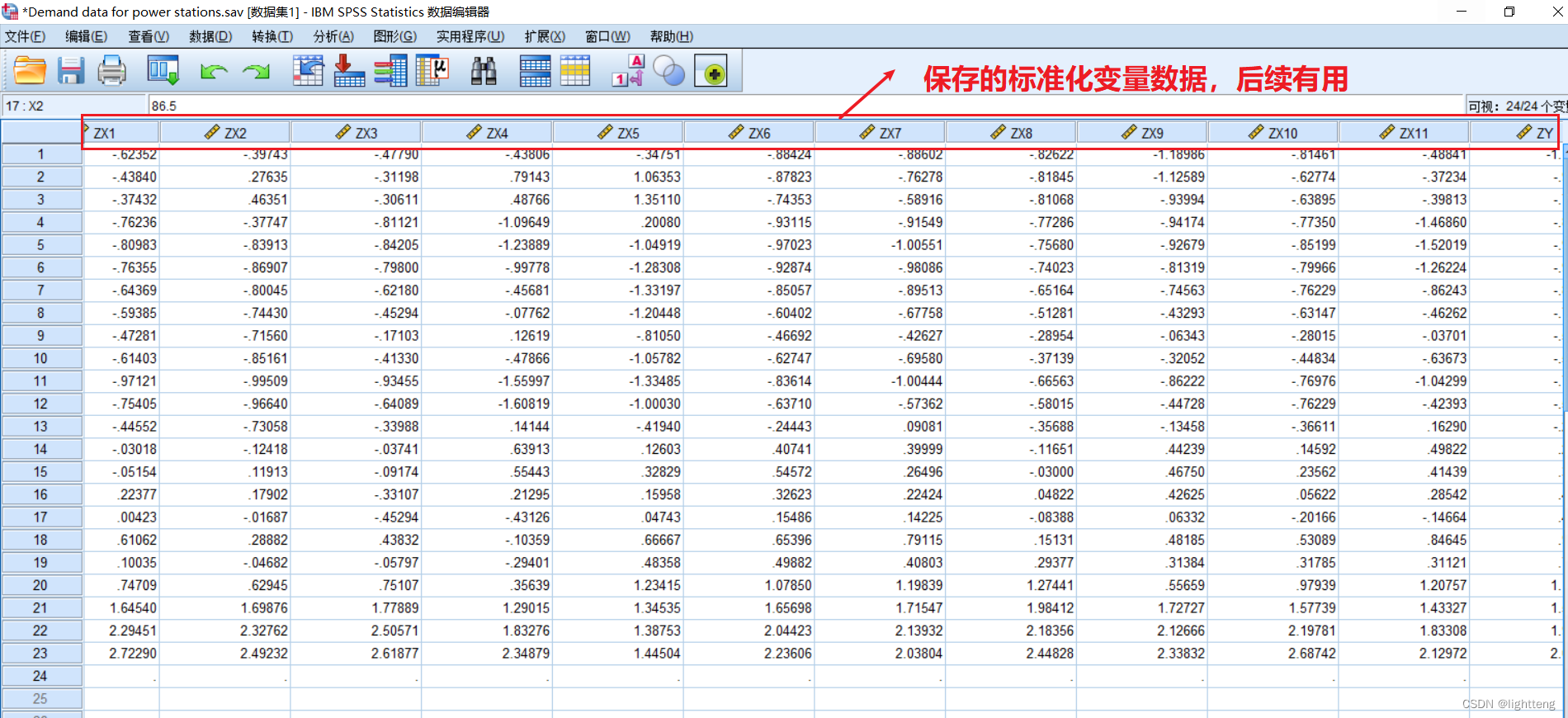Select the ZX10 column header
1568x718 pixels.
tap(1273, 133)
